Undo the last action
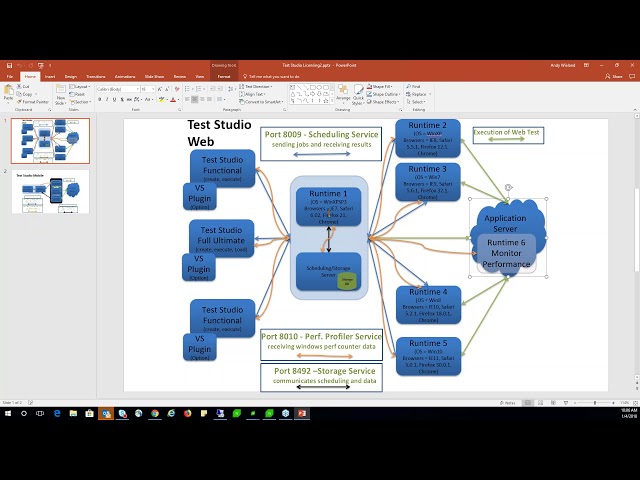This screenshot has height=480, width=640. coord(19,65)
